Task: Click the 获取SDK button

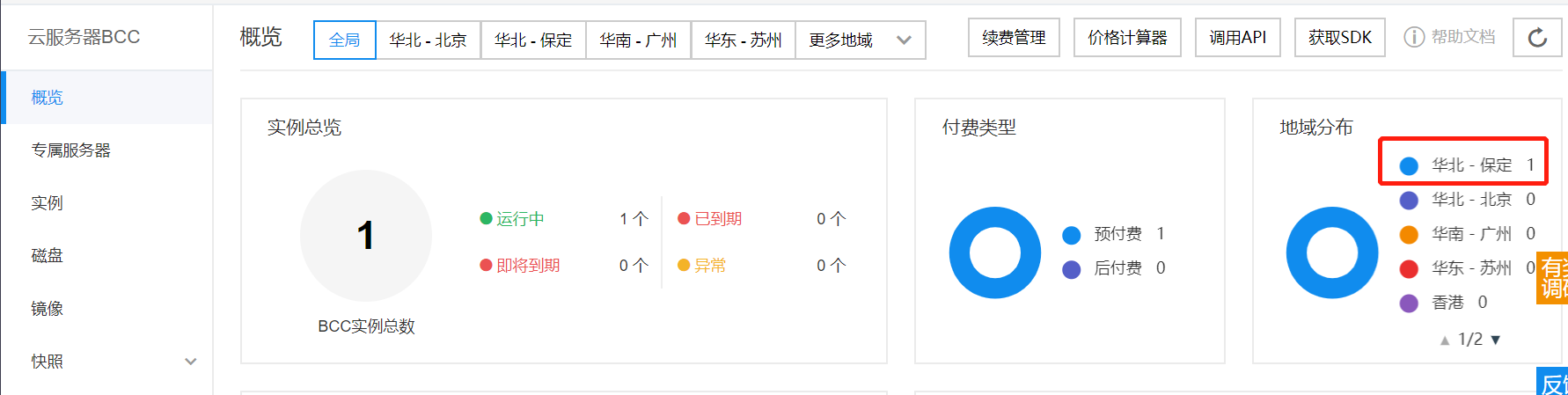Action: [x=1339, y=37]
